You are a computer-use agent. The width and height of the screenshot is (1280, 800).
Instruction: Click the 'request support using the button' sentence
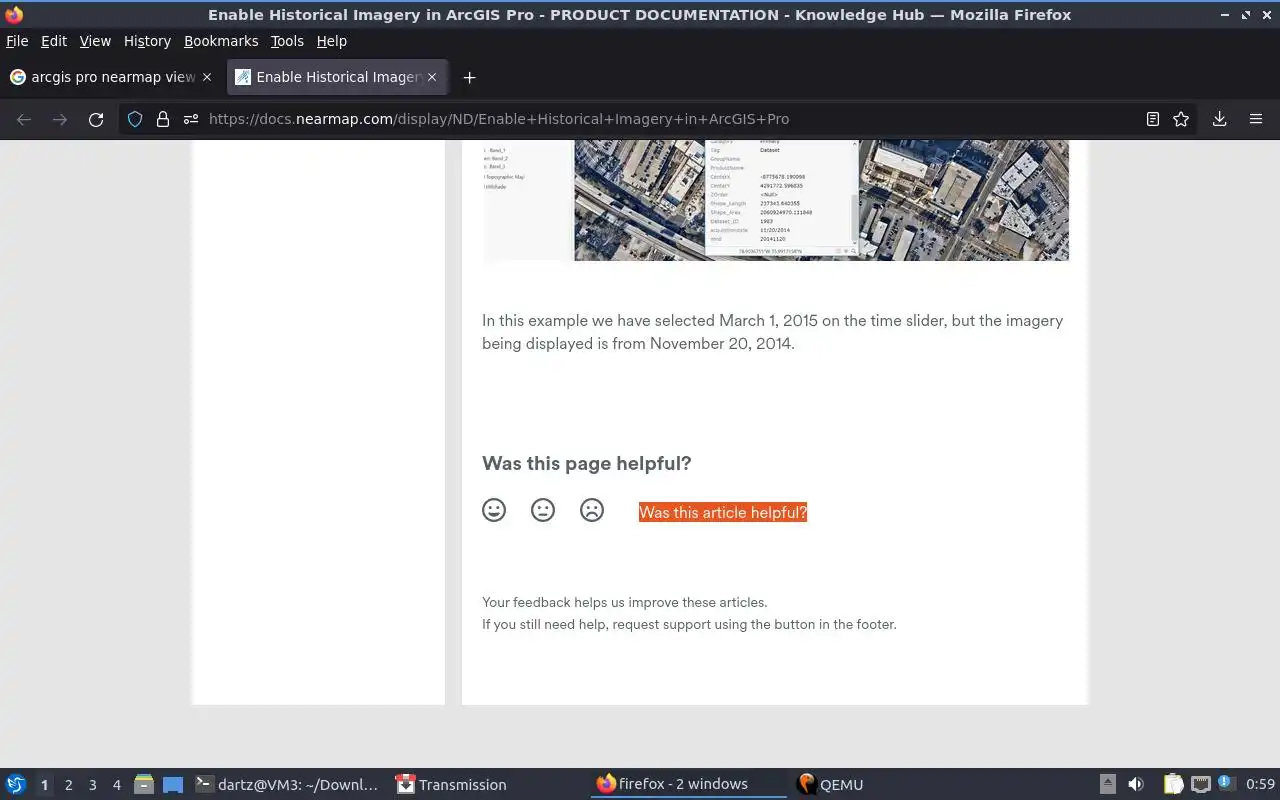click(689, 624)
